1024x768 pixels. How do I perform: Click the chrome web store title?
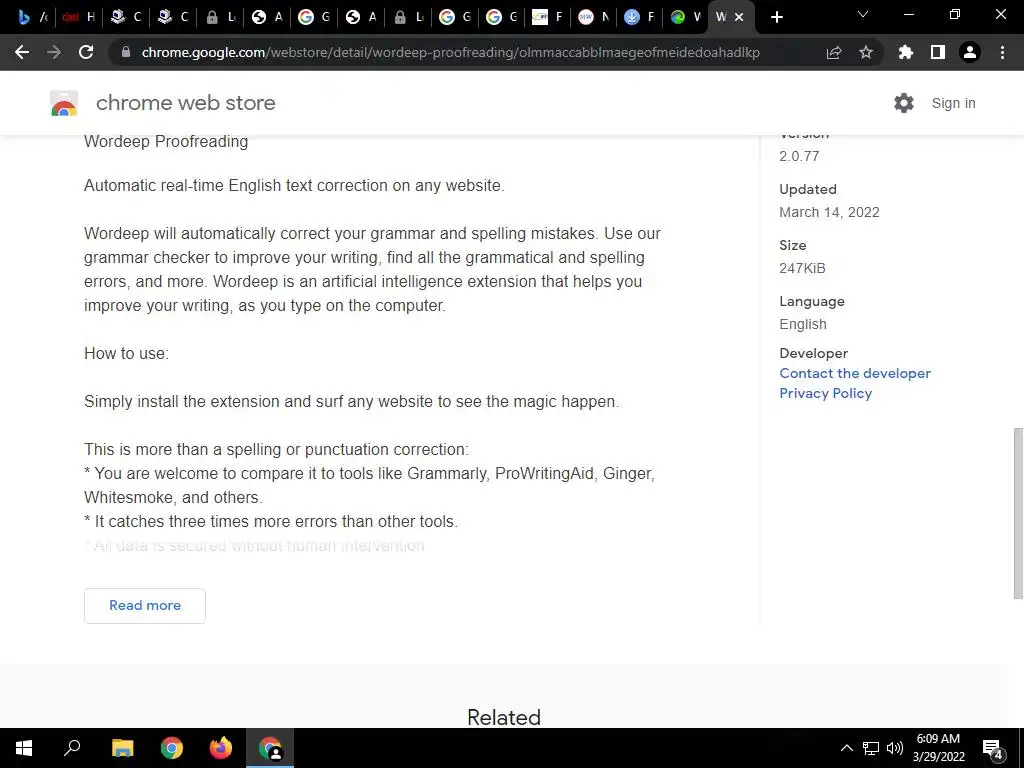(x=185, y=103)
